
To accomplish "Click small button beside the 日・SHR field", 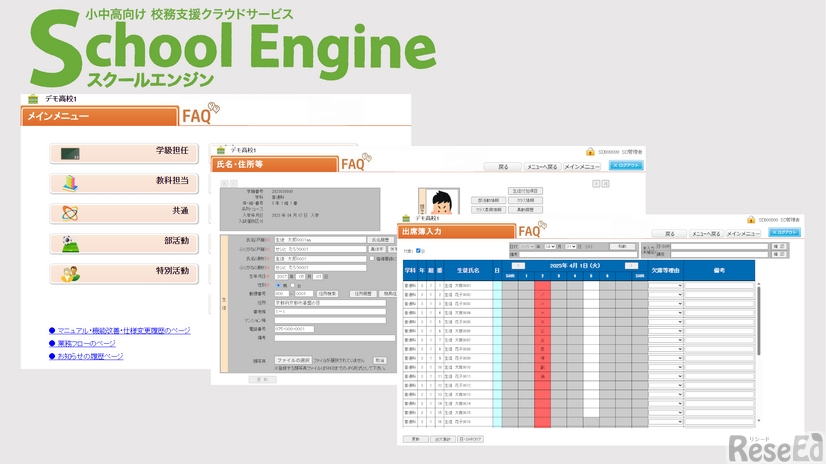I will (x=778, y=246).
